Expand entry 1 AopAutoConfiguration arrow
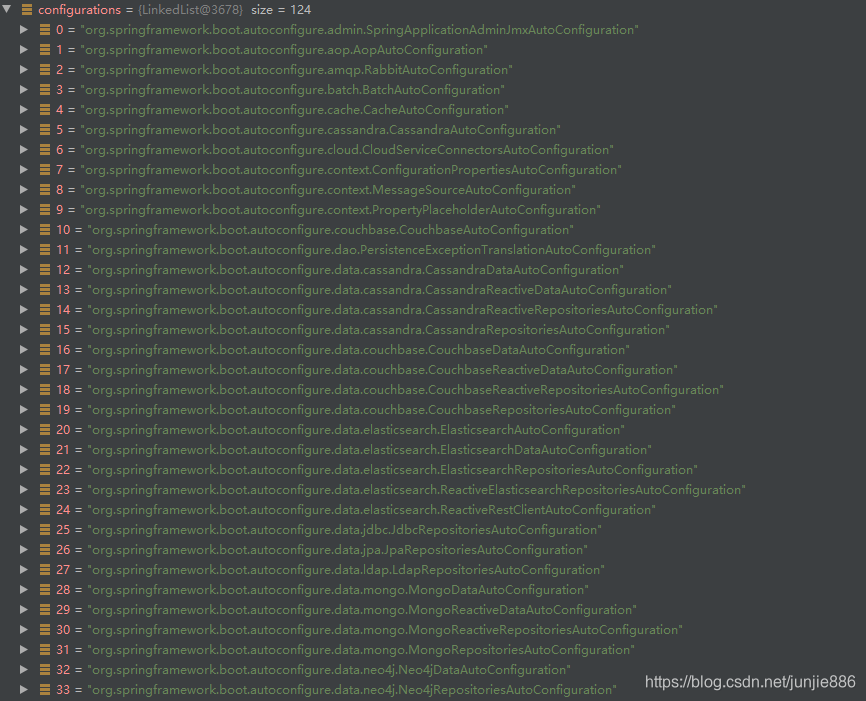 (x=24, y=50)
